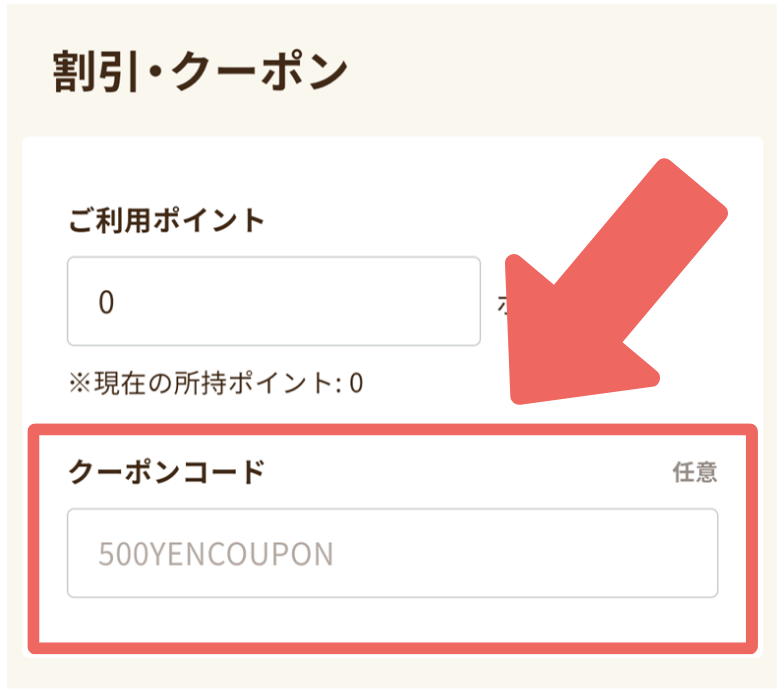Click the クーポンコード label

[x=166, y=471]
